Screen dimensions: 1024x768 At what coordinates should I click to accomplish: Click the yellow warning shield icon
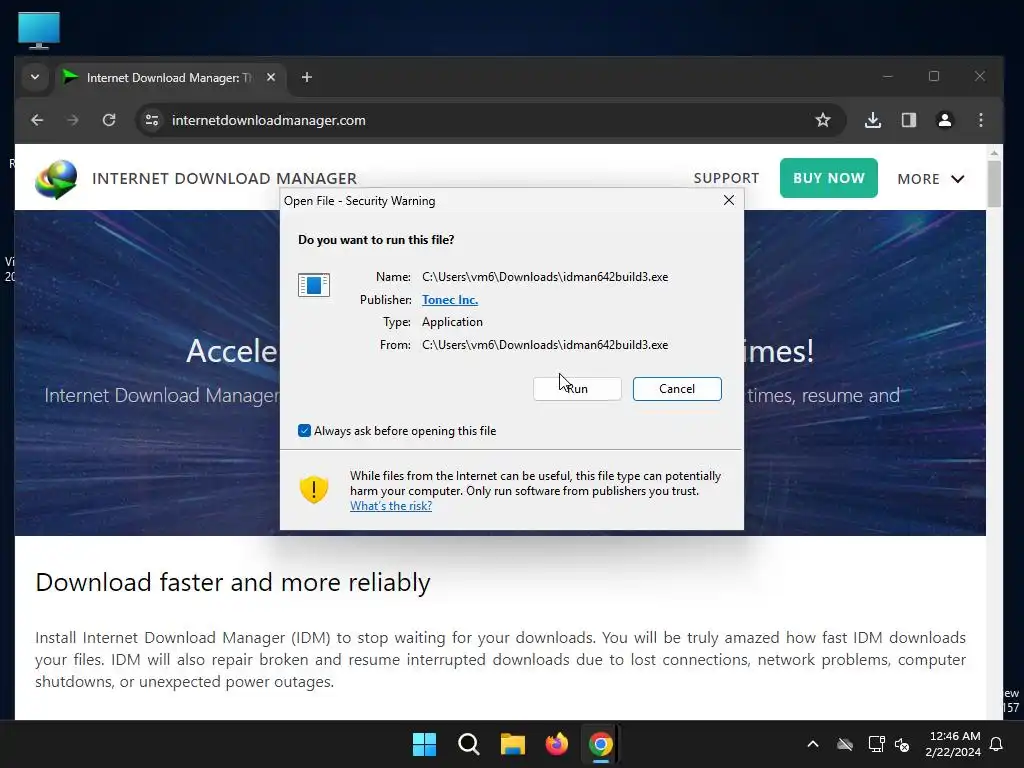pos(313,490)
